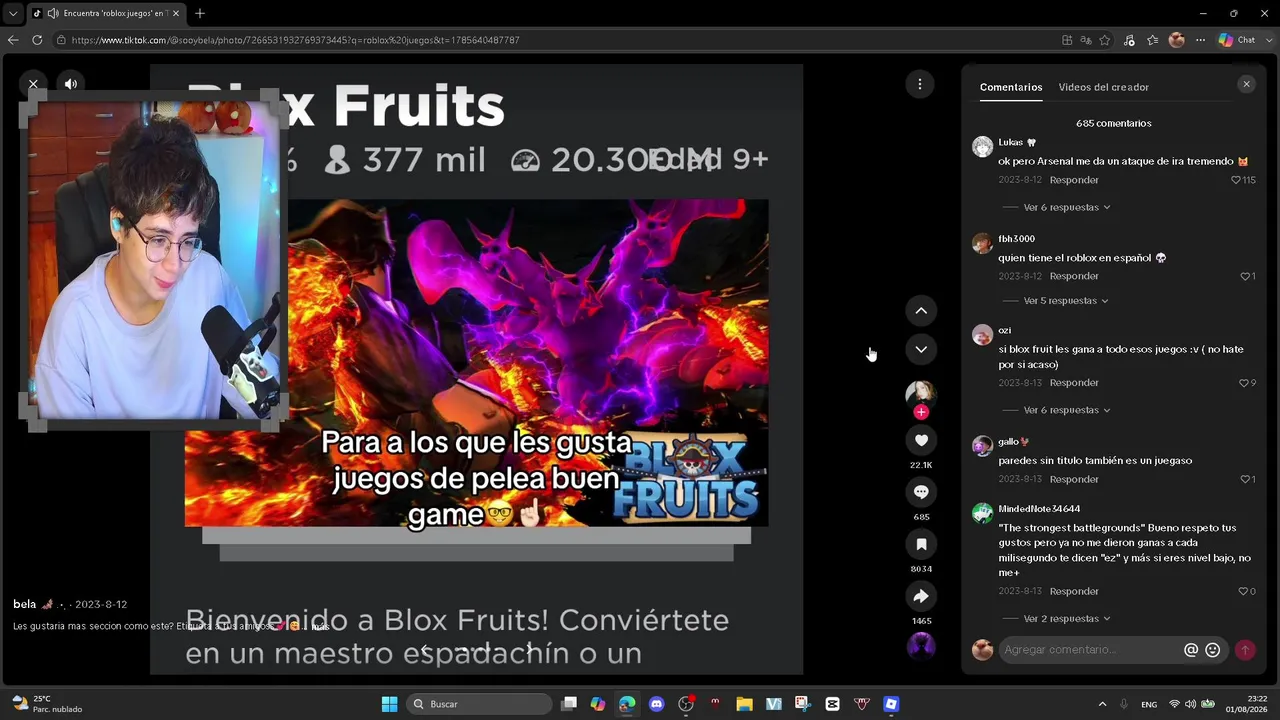Screen dimensions: 1280x720
Task: Expand the caption with 'más' link
Action: (320, 627)
